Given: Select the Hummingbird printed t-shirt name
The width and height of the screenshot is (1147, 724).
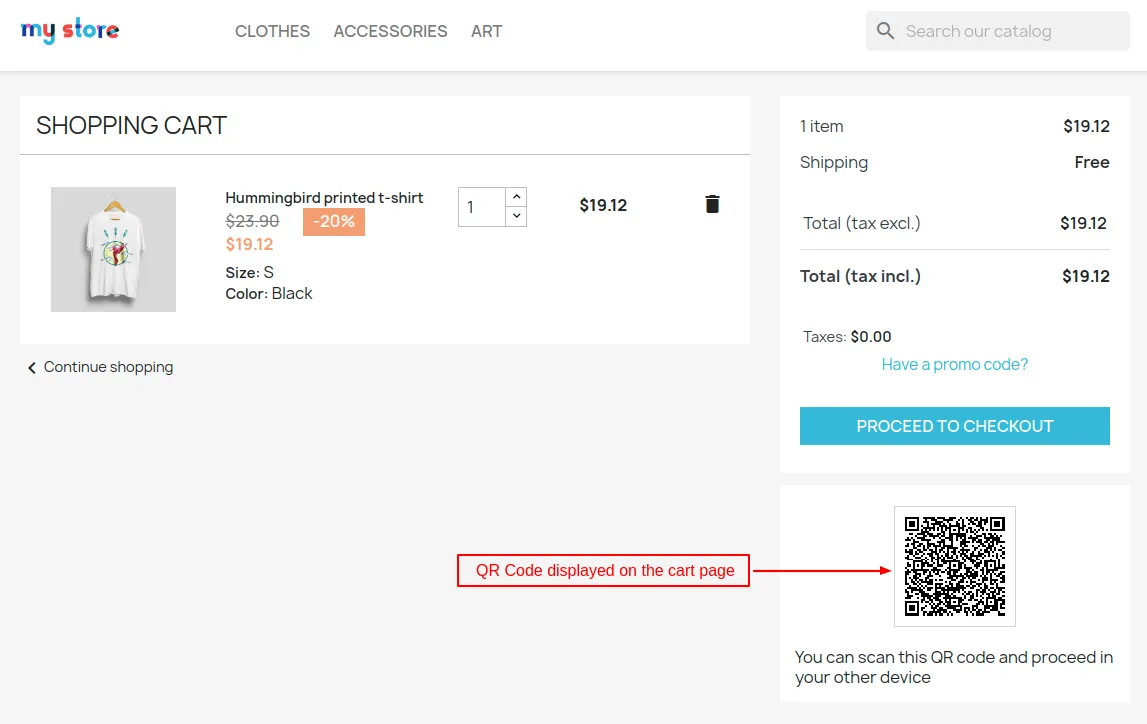Looking at the screenshot, I should tap(324, 197).
